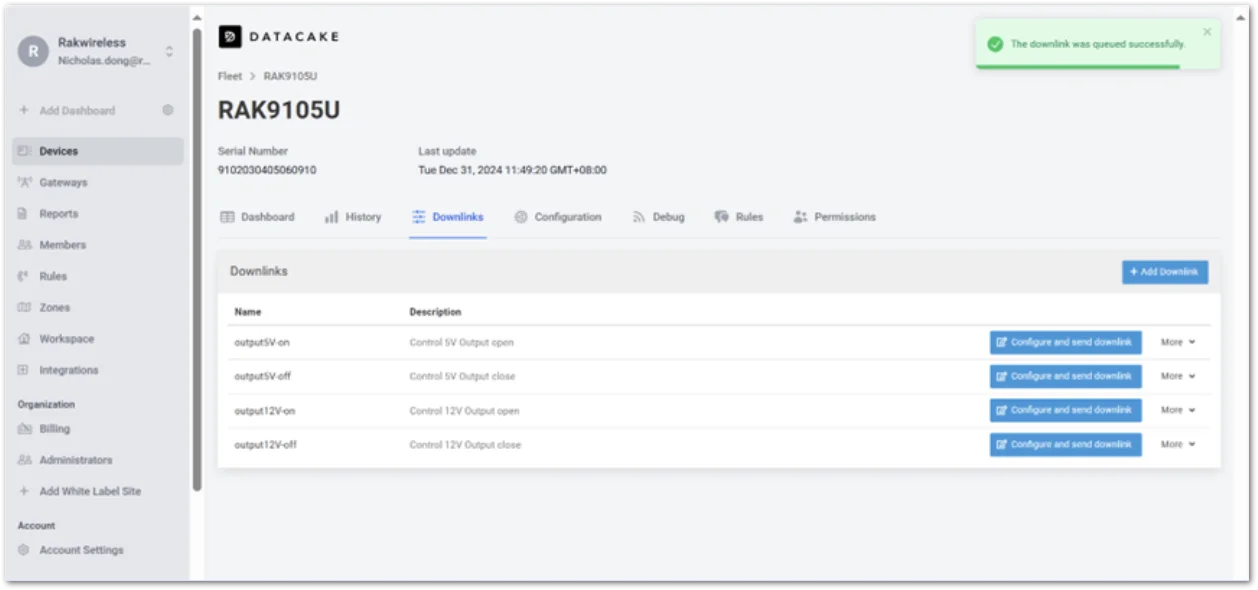Open Members in the sidebar
Viewport: 1258px width, 590px height.
click(62, 245)
